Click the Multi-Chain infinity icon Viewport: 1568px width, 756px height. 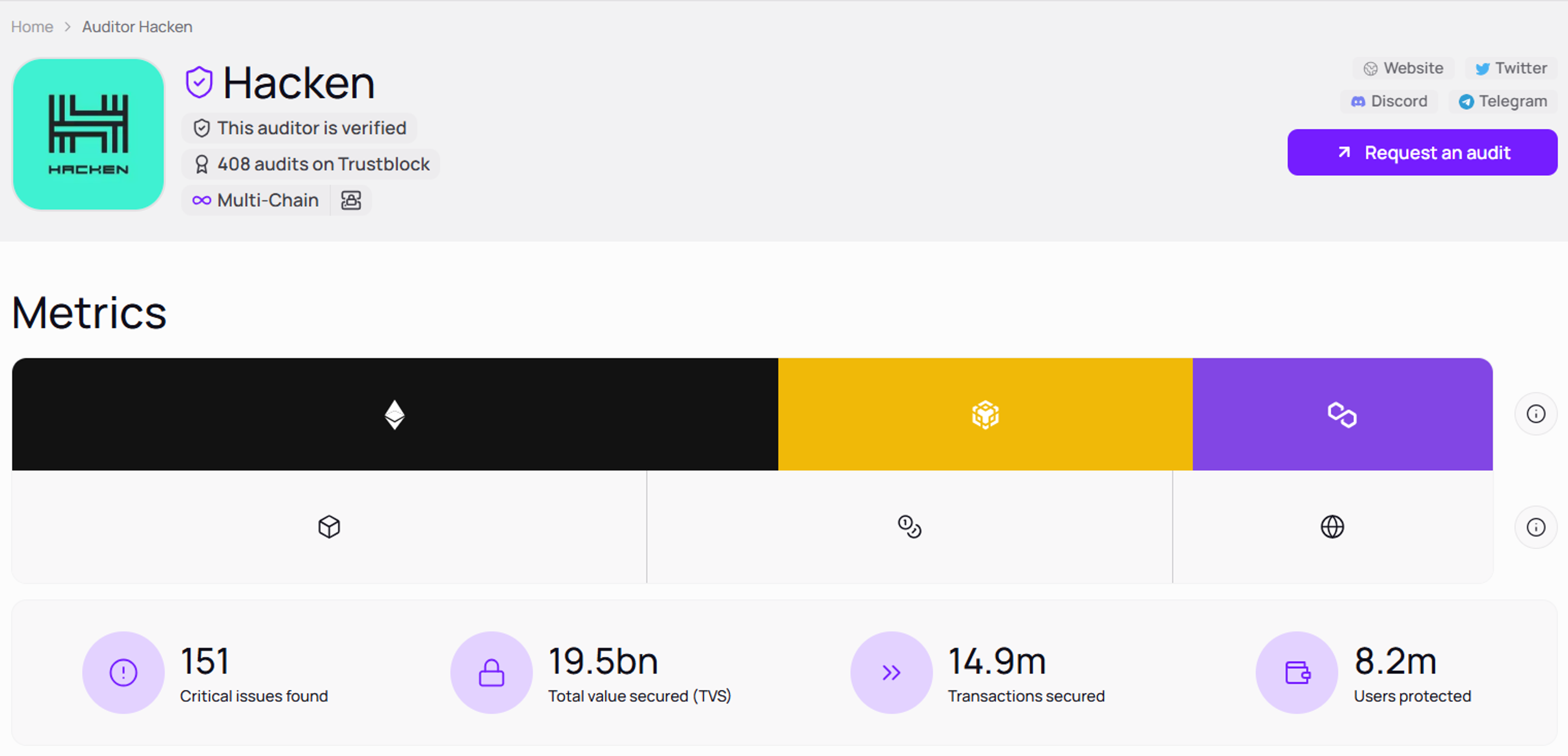[201, 200]
